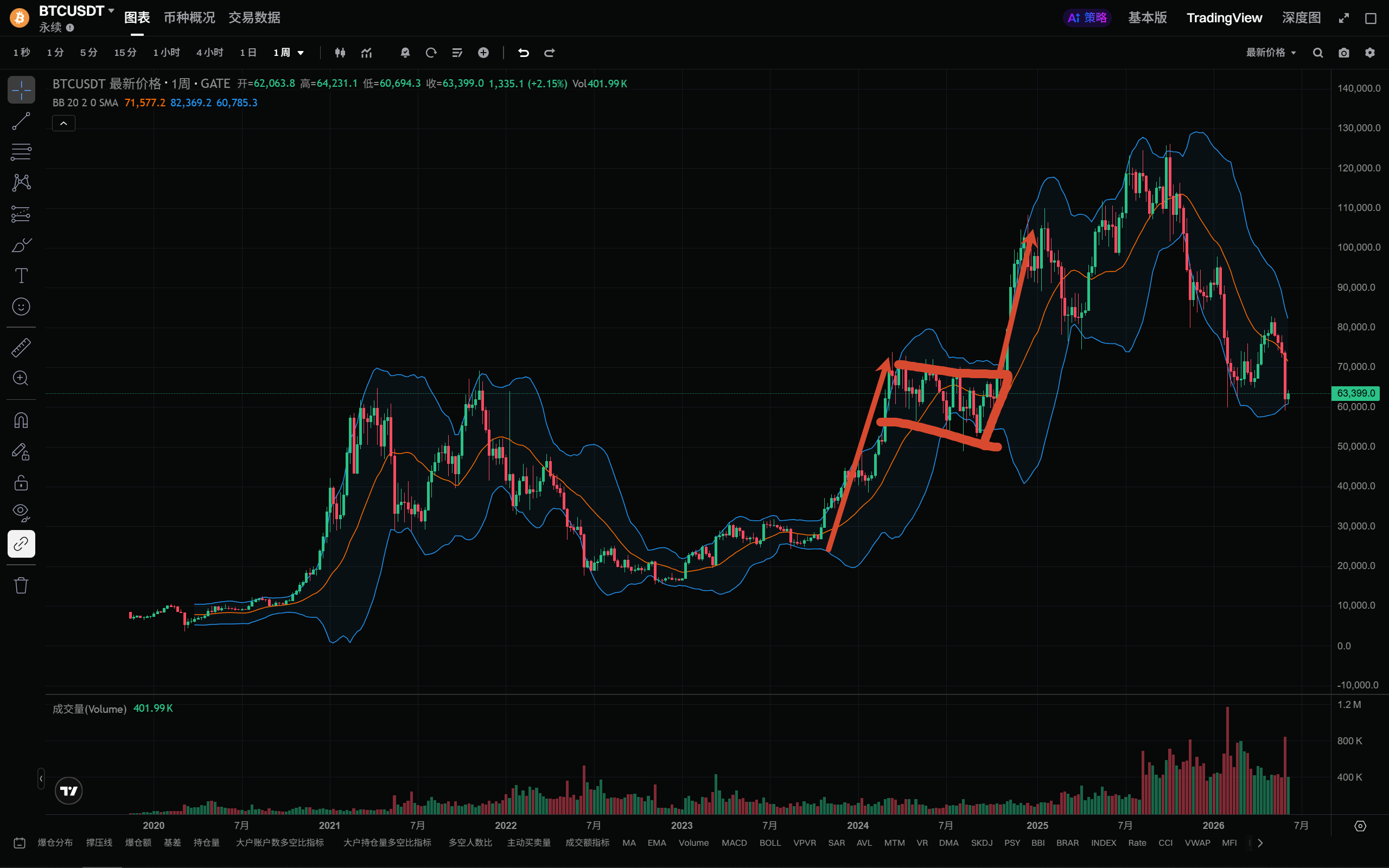Click the undo arrow in toolbar

click(x=524, y=53)
